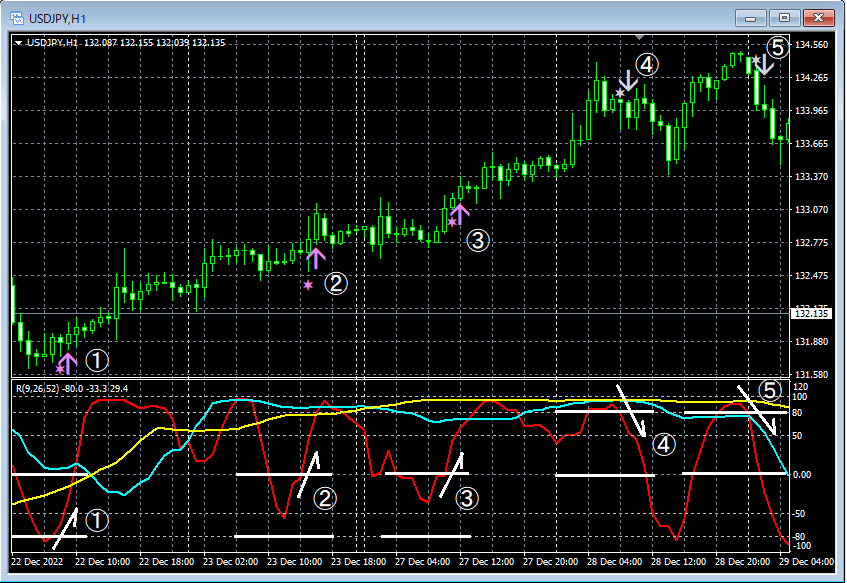Click the 132.775 price scale value
The height and width of the screenshot is (583, 847).
click(x=811, y=243)
